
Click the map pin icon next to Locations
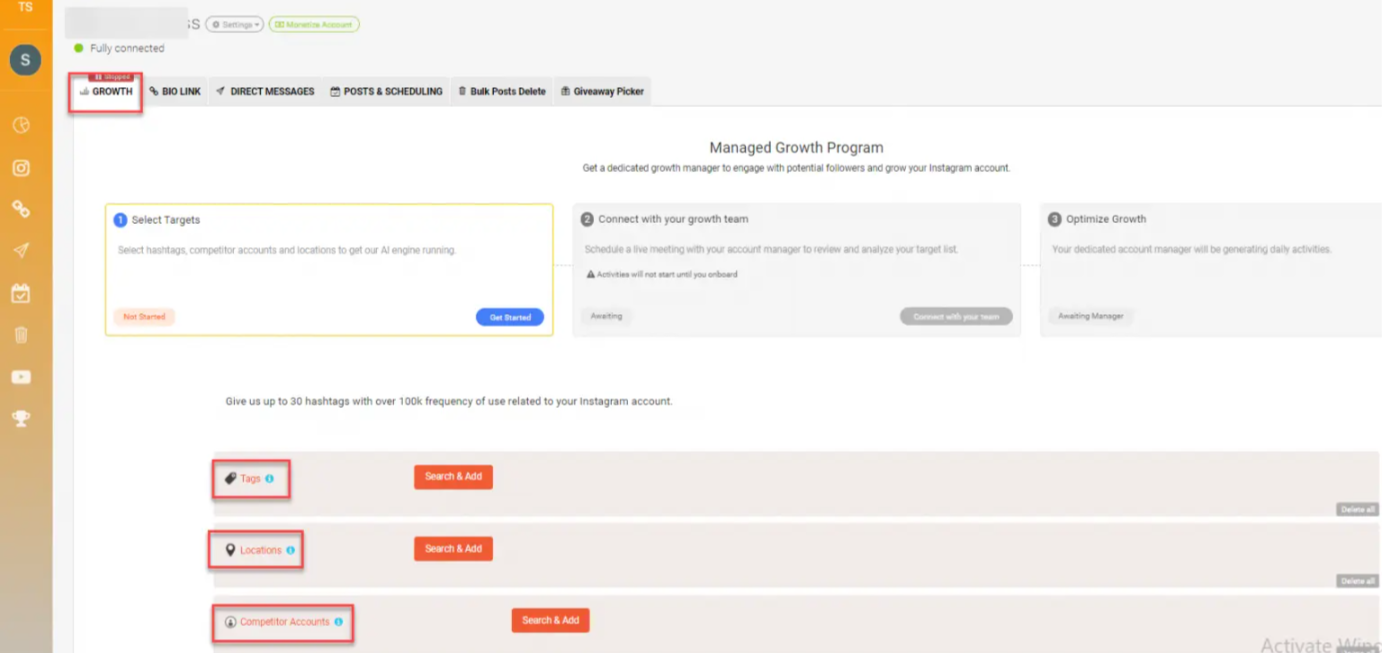230,550
